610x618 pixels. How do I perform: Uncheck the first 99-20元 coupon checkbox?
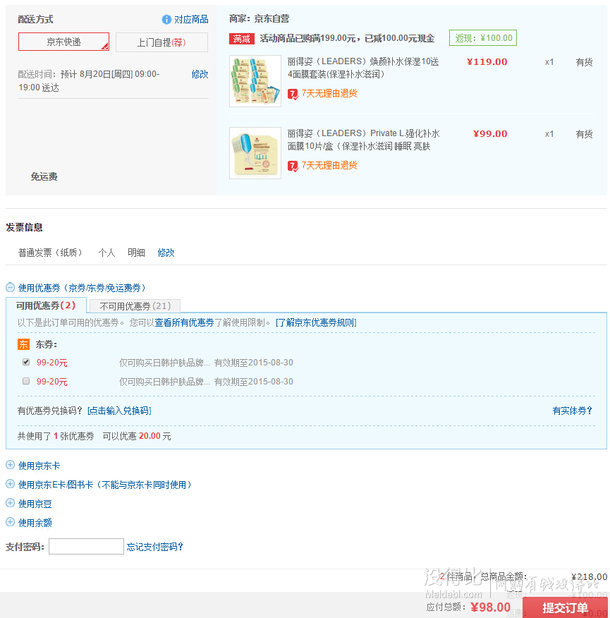pos(26,362)
